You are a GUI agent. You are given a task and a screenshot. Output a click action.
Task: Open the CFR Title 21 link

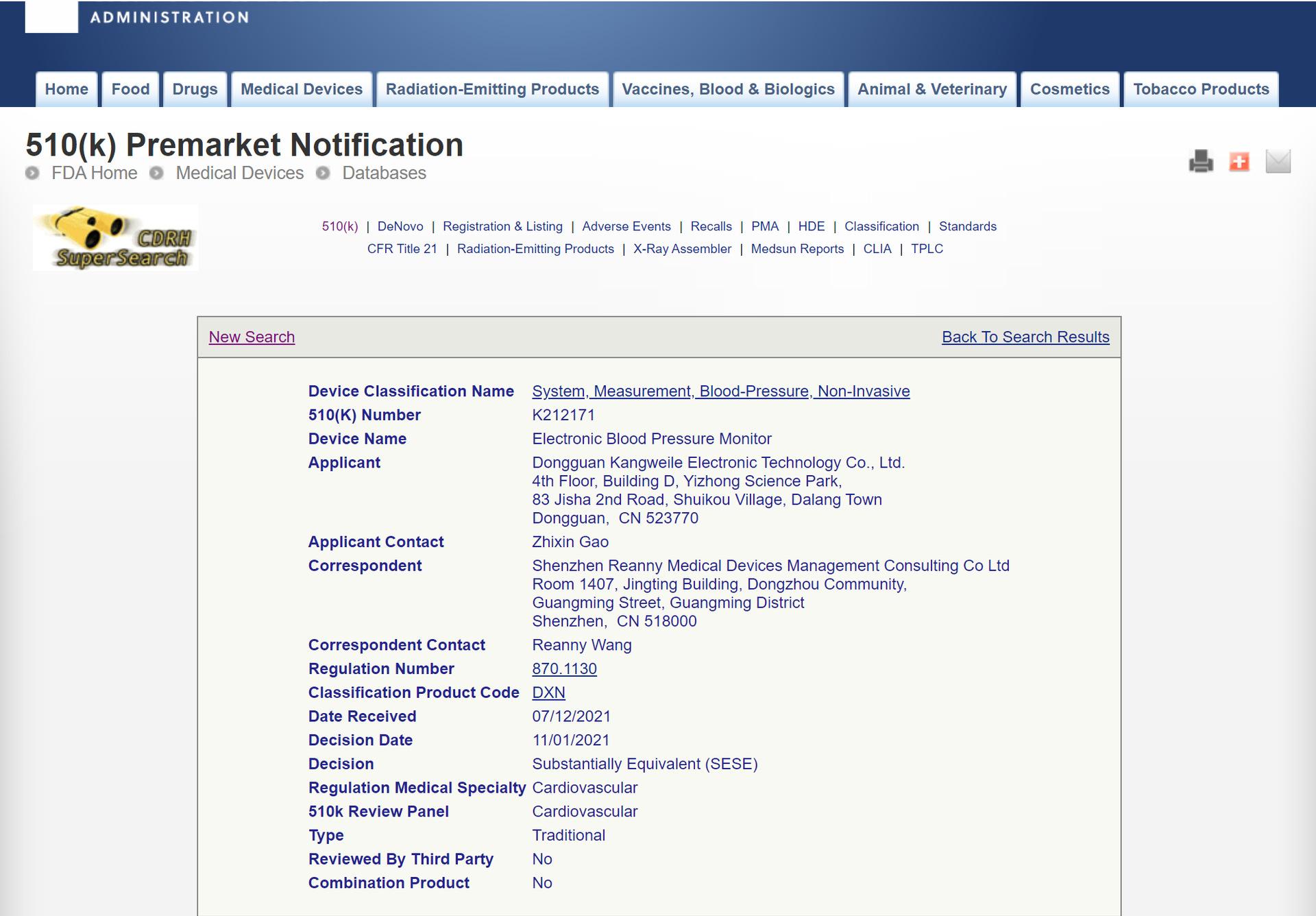(x=402, y=249)
